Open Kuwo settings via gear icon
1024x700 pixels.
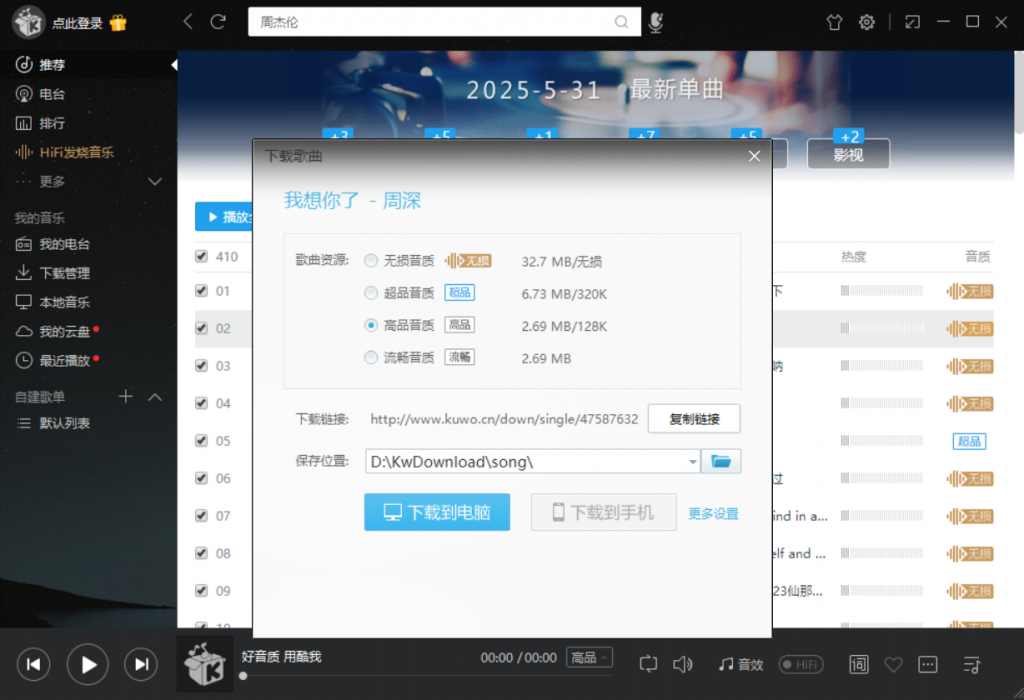pyautogui.click(x=866, y=21)
